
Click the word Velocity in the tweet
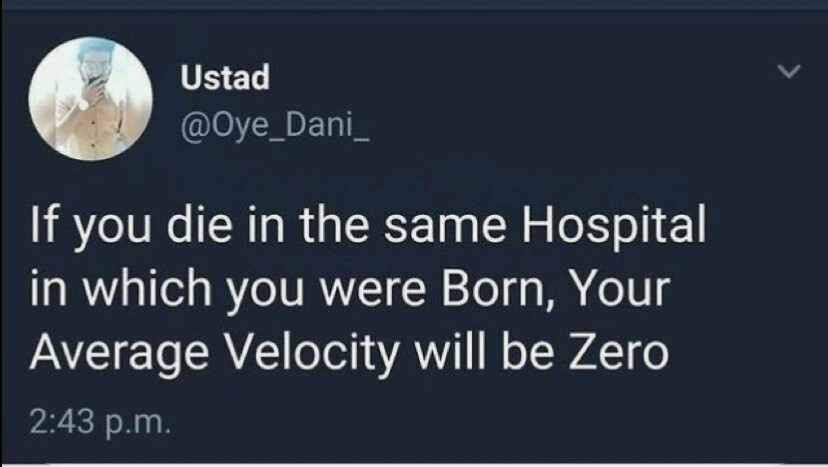311,352
